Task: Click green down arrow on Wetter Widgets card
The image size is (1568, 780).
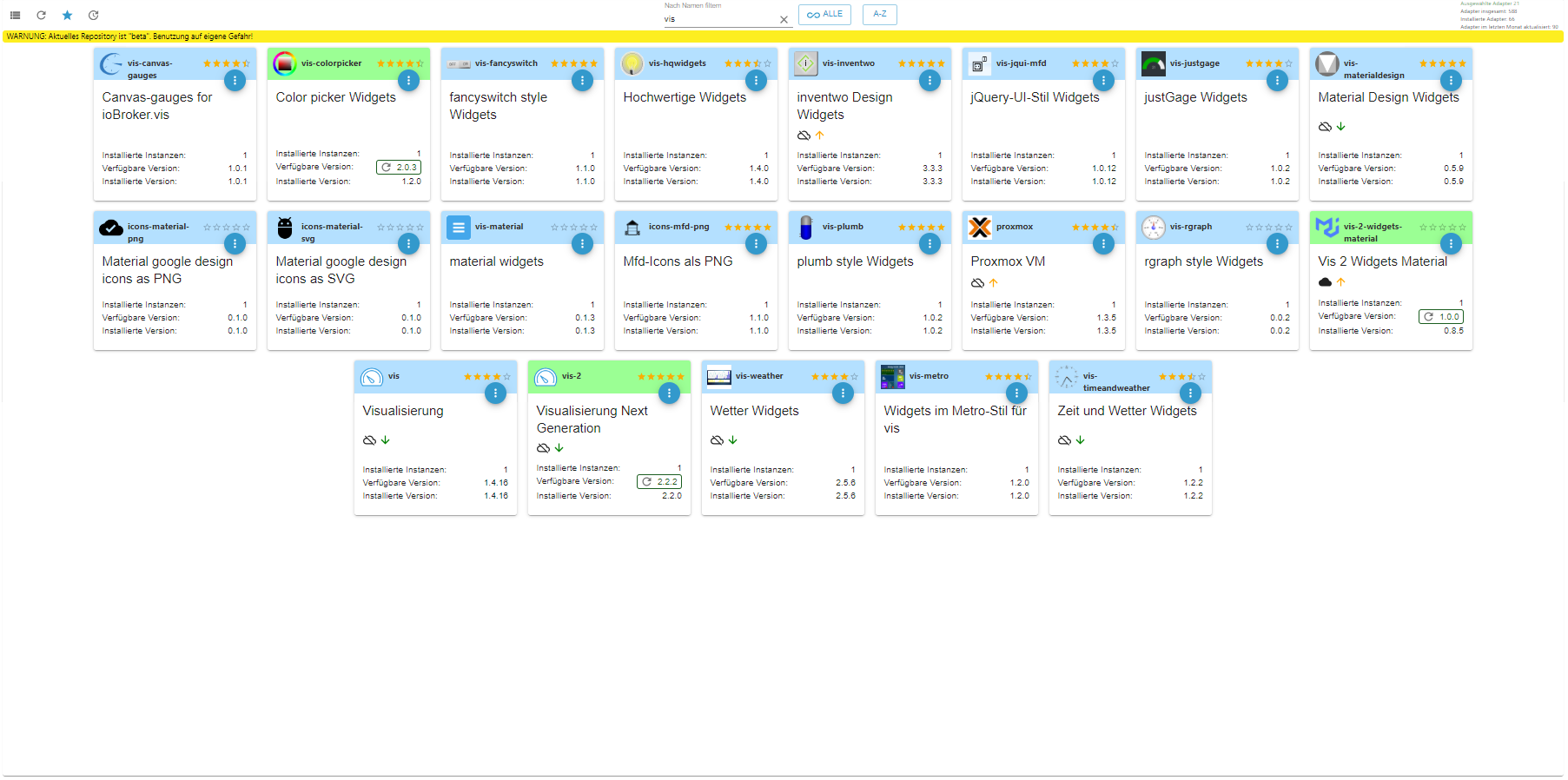Action: [732, 440]
